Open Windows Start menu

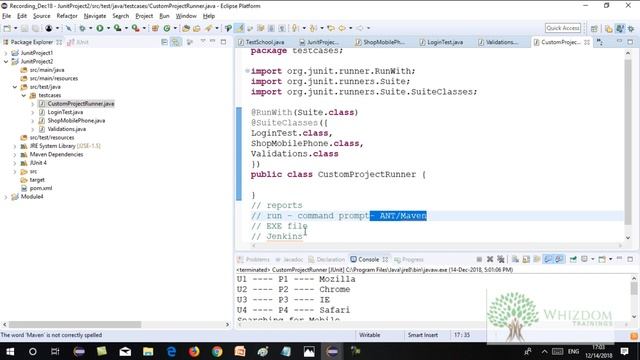click(x=10, y=351)
